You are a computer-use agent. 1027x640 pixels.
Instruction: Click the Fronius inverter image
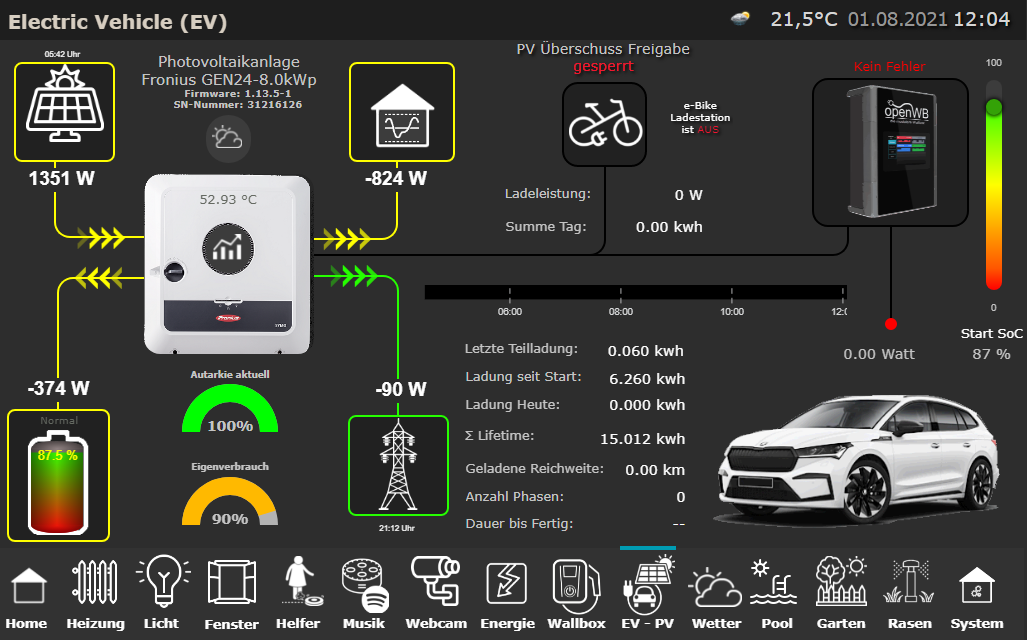point(227,264)
